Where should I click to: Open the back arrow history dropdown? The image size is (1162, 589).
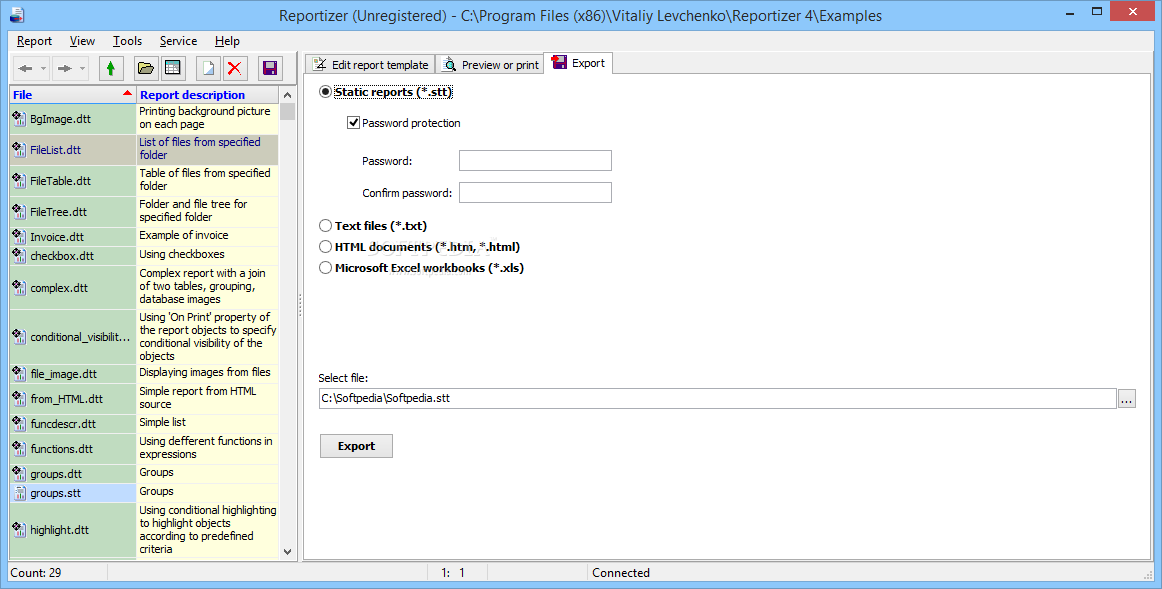(x=44, y=69)
